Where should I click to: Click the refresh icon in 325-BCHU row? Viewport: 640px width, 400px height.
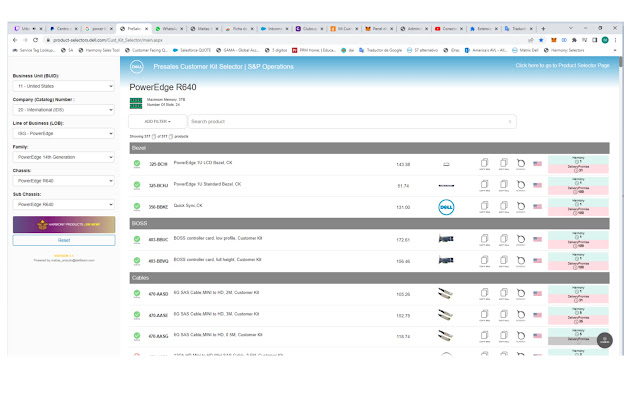(520, 185)
